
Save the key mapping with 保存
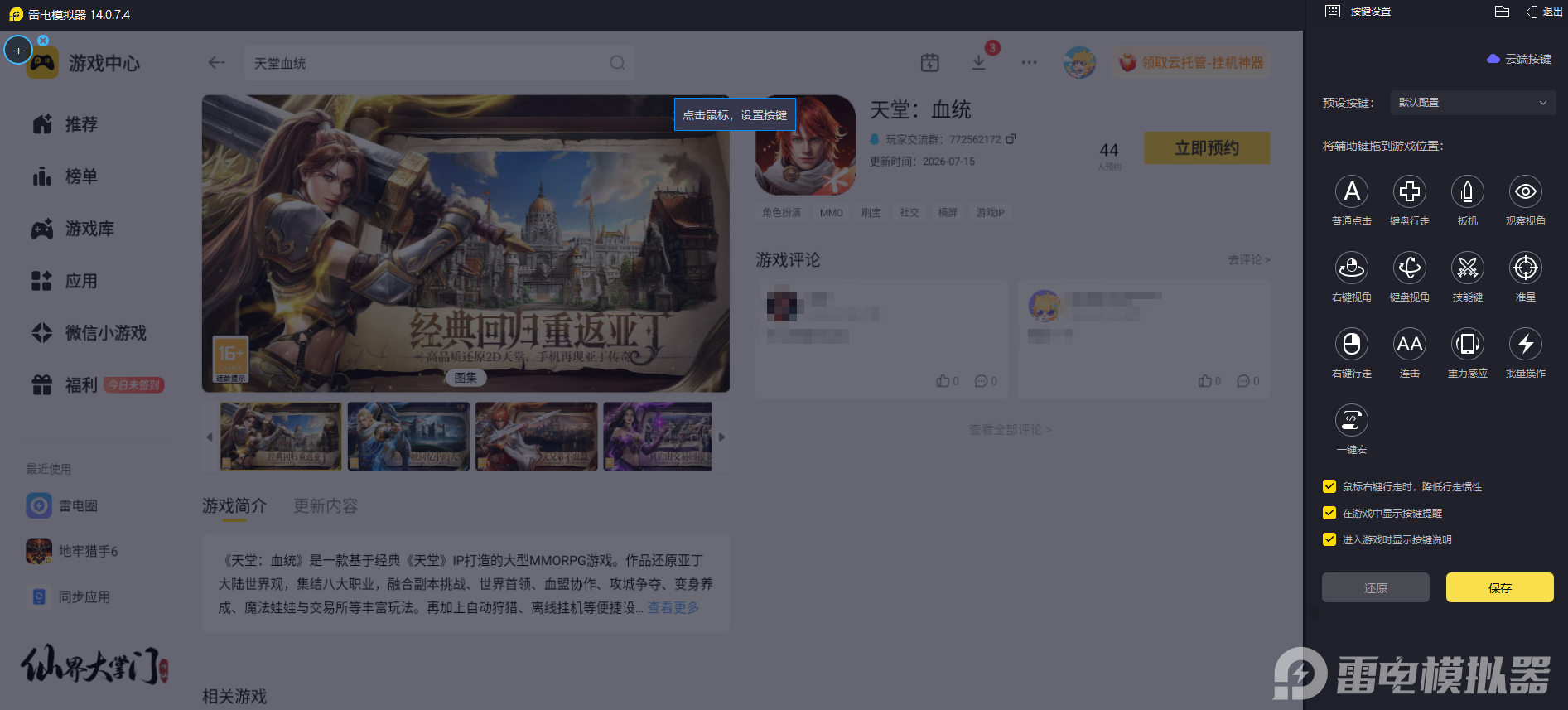1500,587
